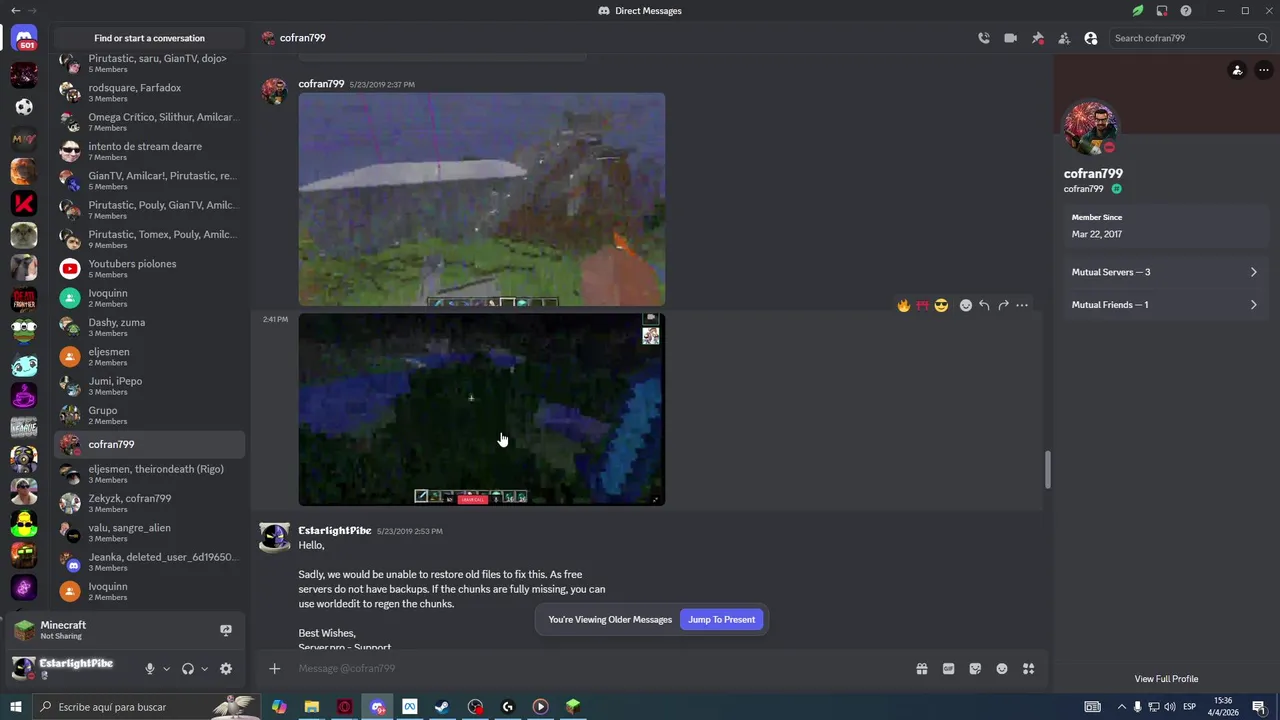This screenshot has height=720, width=1280.
Task: Click the green leaf icon in title bar
Action: coord(1138,11)
